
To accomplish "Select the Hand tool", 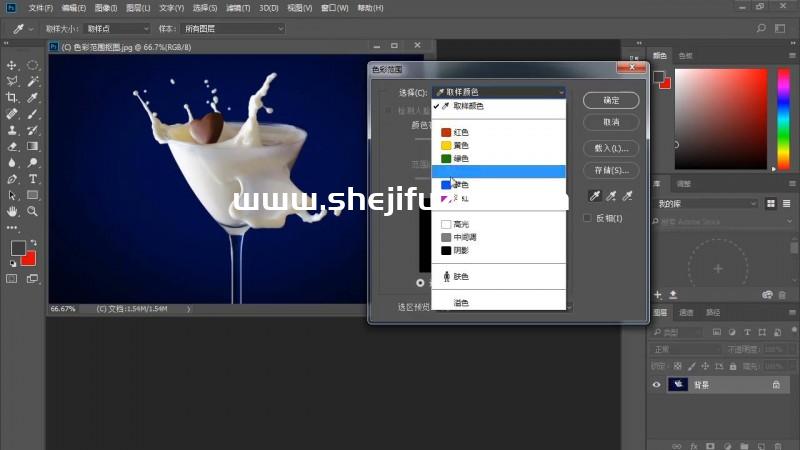I will (11, 211).
